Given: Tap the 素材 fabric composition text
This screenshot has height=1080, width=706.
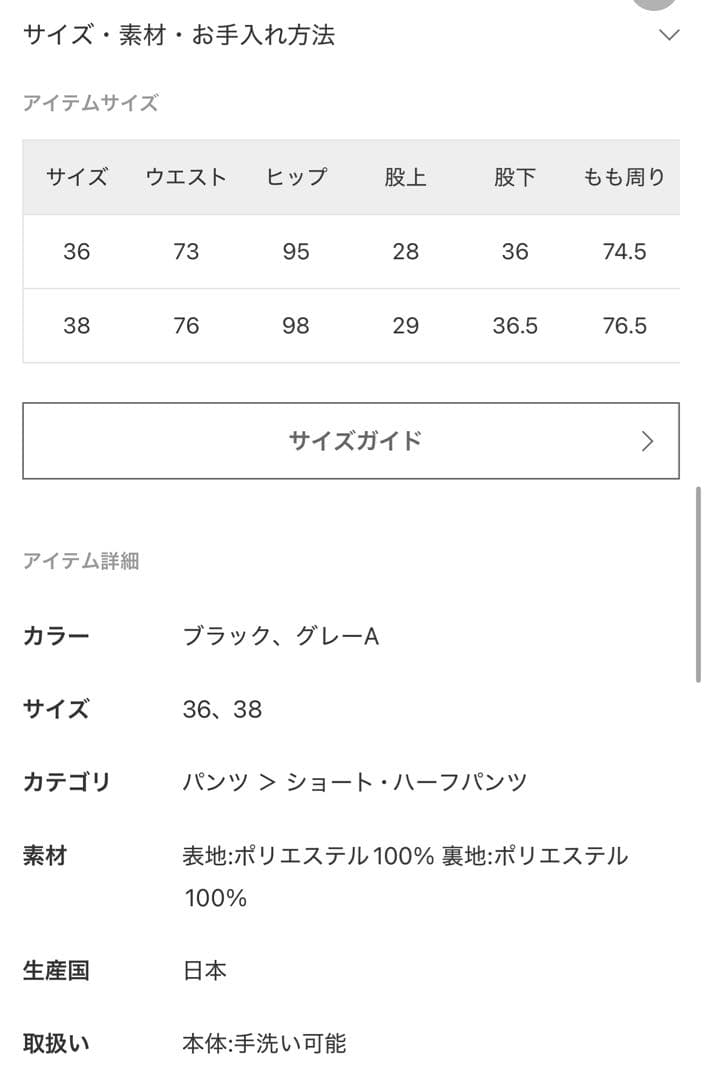Looking at the screenshot, I should tap(404, 857).
